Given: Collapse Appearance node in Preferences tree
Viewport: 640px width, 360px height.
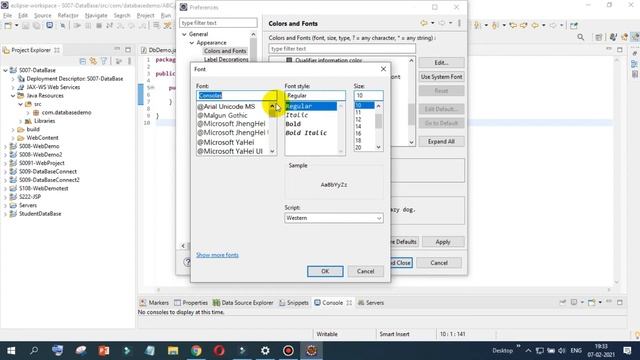Looking at the screenshot, I should point(192,42).
